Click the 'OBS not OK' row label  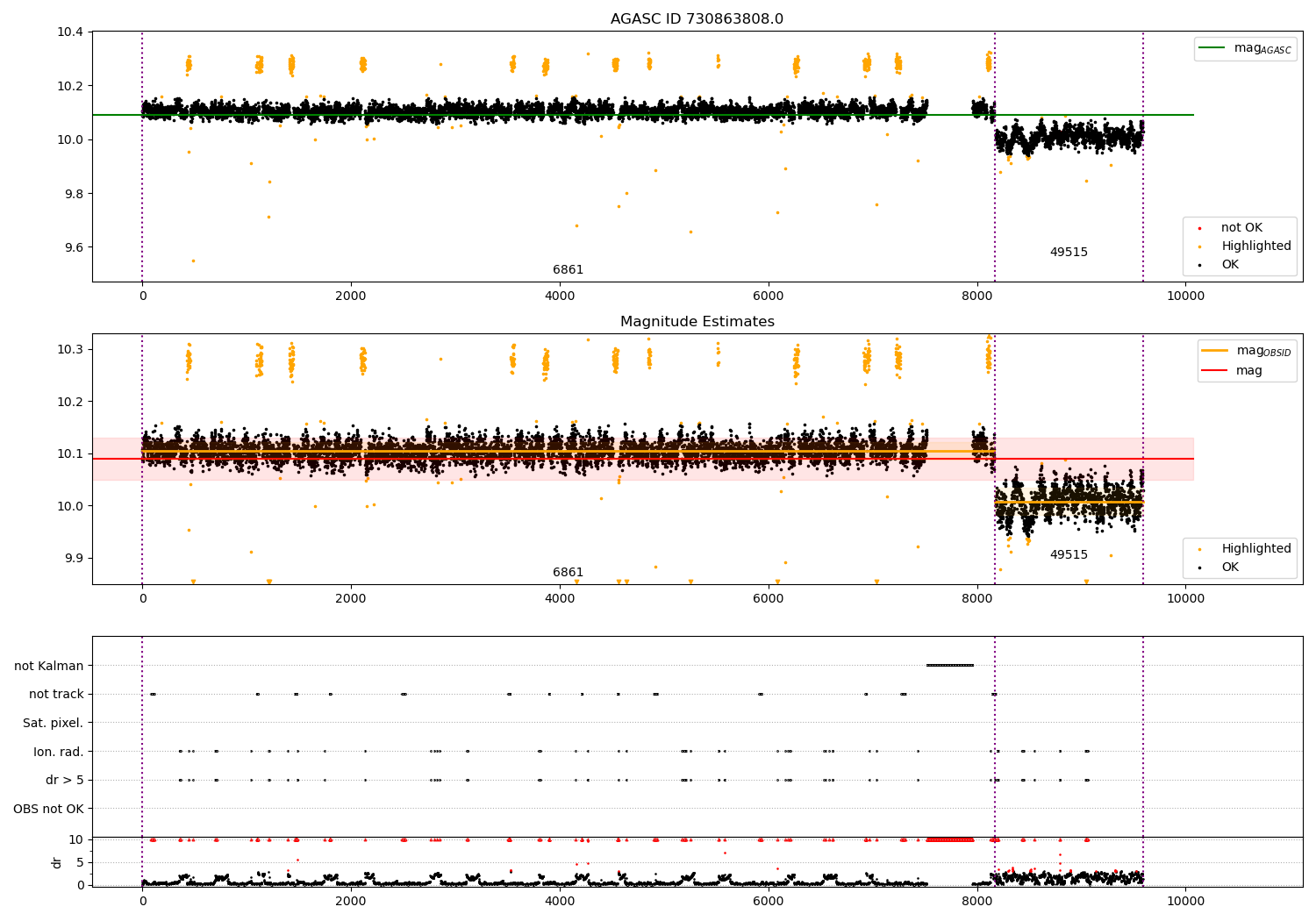tap(49, 809)
